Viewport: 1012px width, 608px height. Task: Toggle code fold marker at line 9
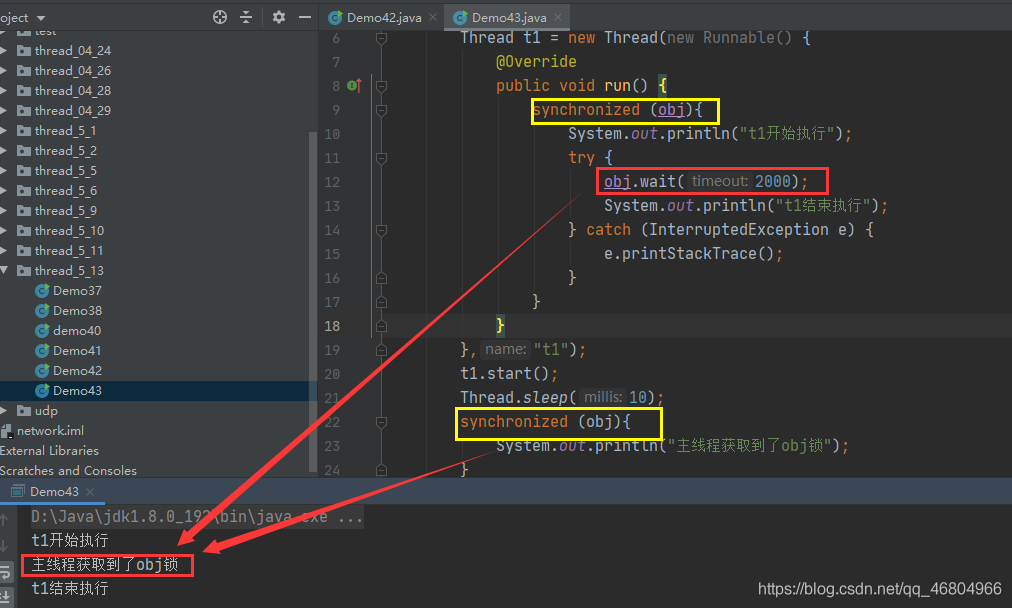[x=381, y=110]
